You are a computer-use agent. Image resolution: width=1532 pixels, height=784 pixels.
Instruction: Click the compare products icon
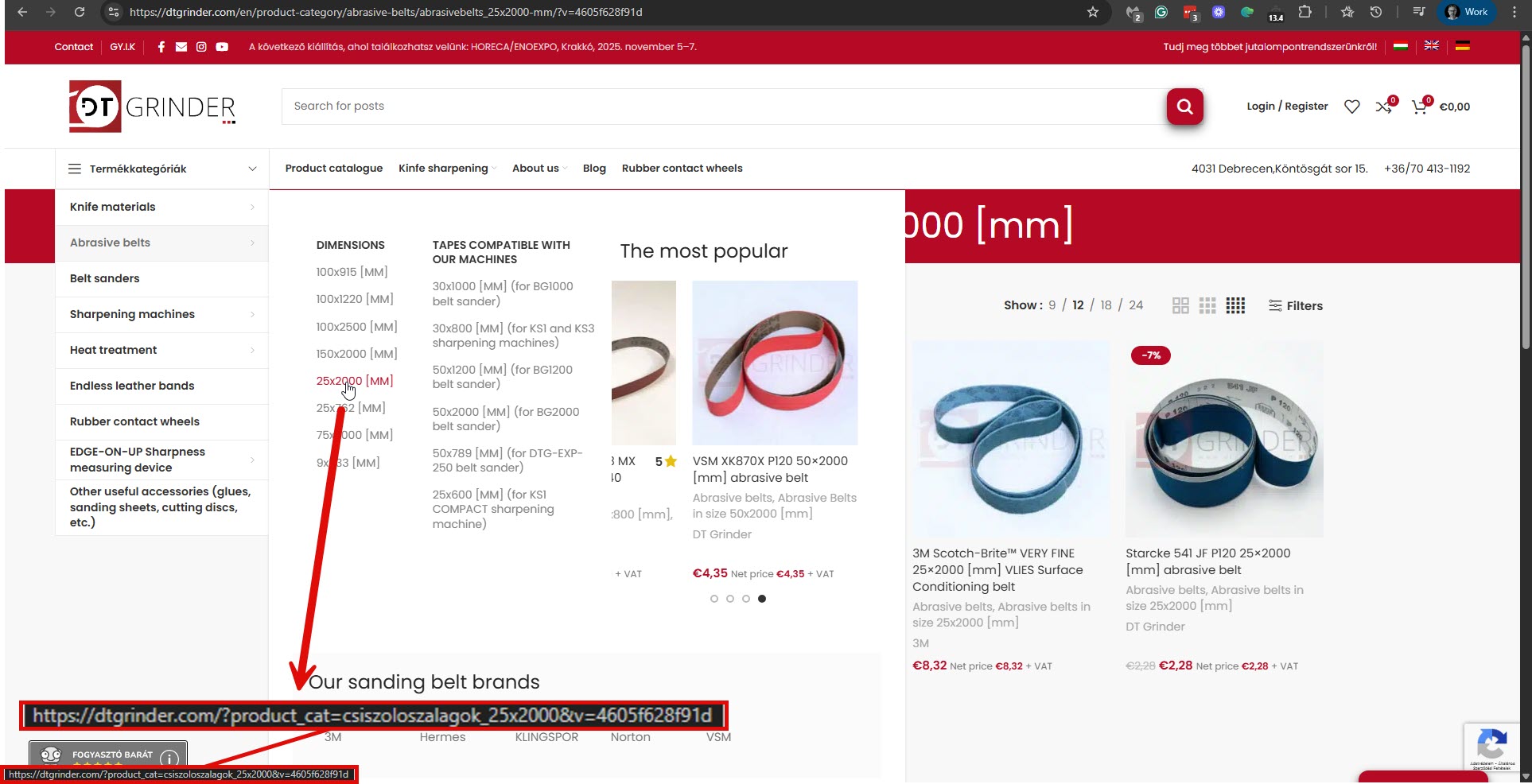click(1384, 107)
